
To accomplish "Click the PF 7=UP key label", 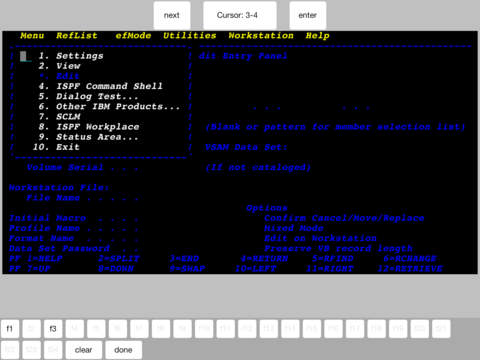I will click(x=30, y=269).
